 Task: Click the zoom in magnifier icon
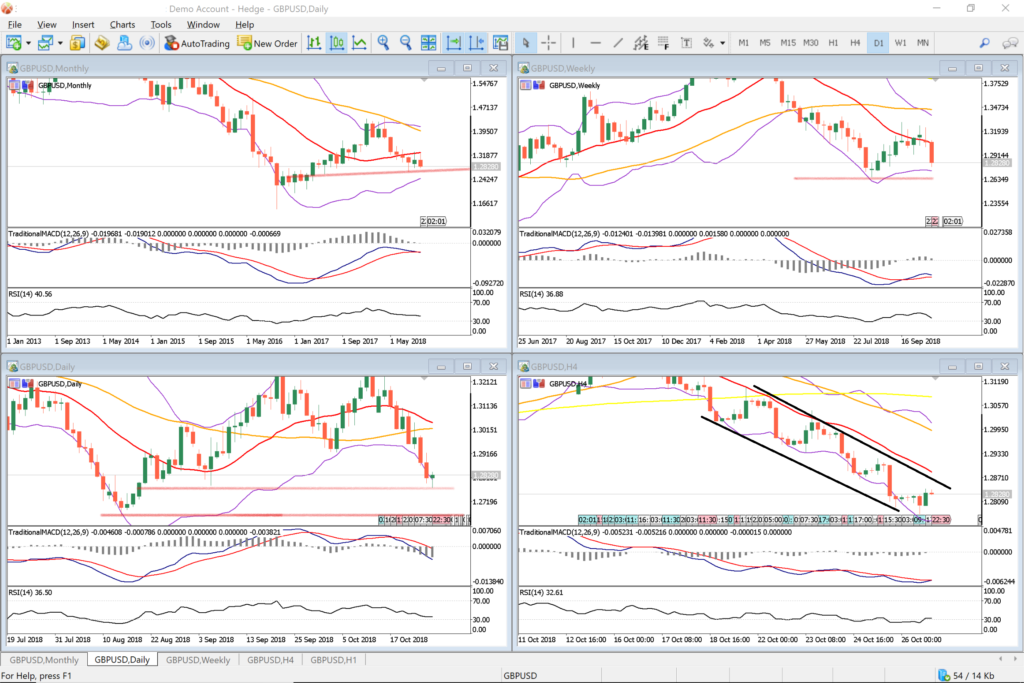click(383, 43)
